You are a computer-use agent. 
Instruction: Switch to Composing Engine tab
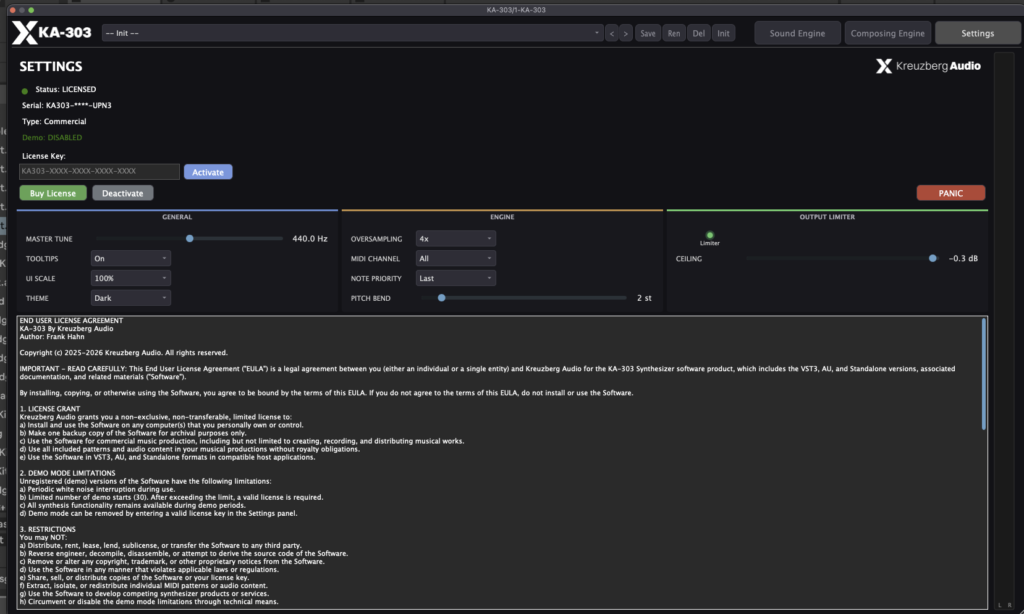point(887,33)
